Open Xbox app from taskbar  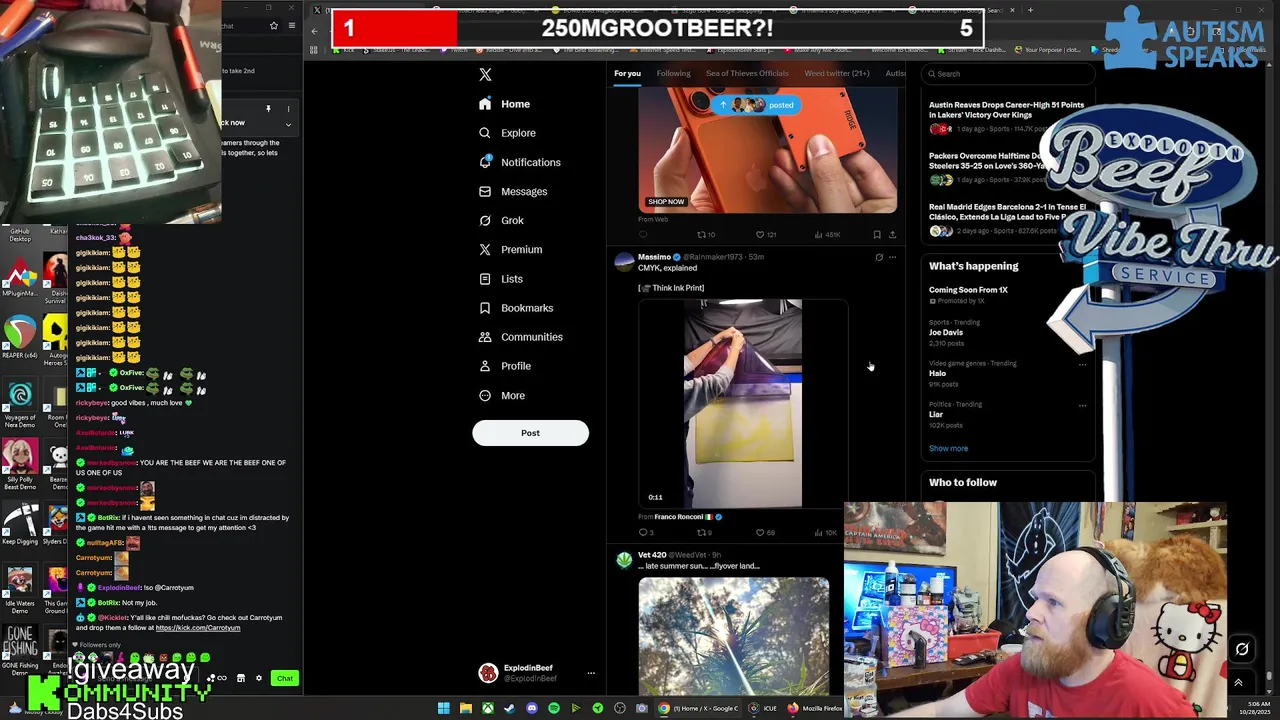point(487,708)
